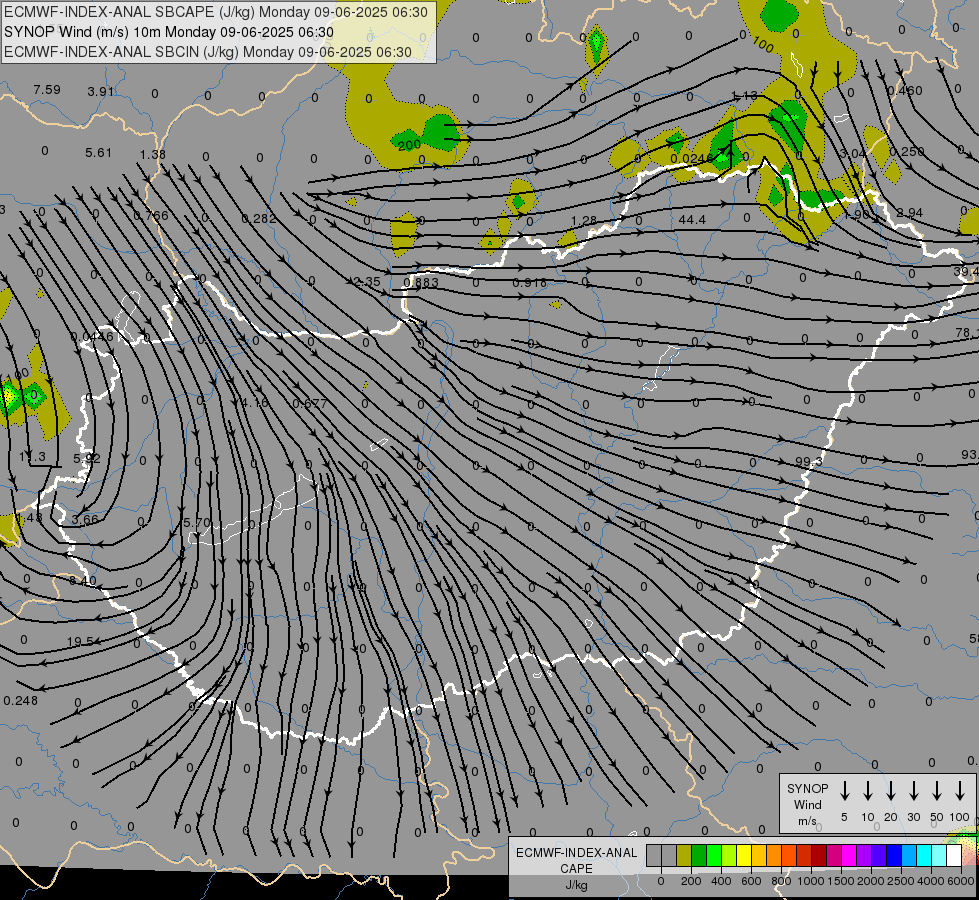Click the 99.3 value on the map
Viewport: 979px width, 900px height.
[809, 462]
